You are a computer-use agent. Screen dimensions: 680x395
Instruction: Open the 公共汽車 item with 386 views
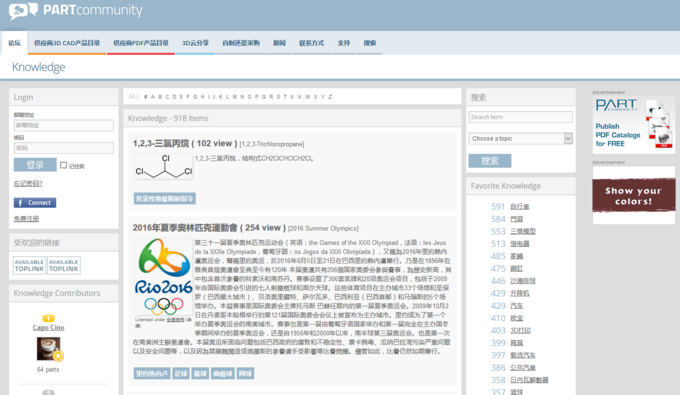pos(523,368)
